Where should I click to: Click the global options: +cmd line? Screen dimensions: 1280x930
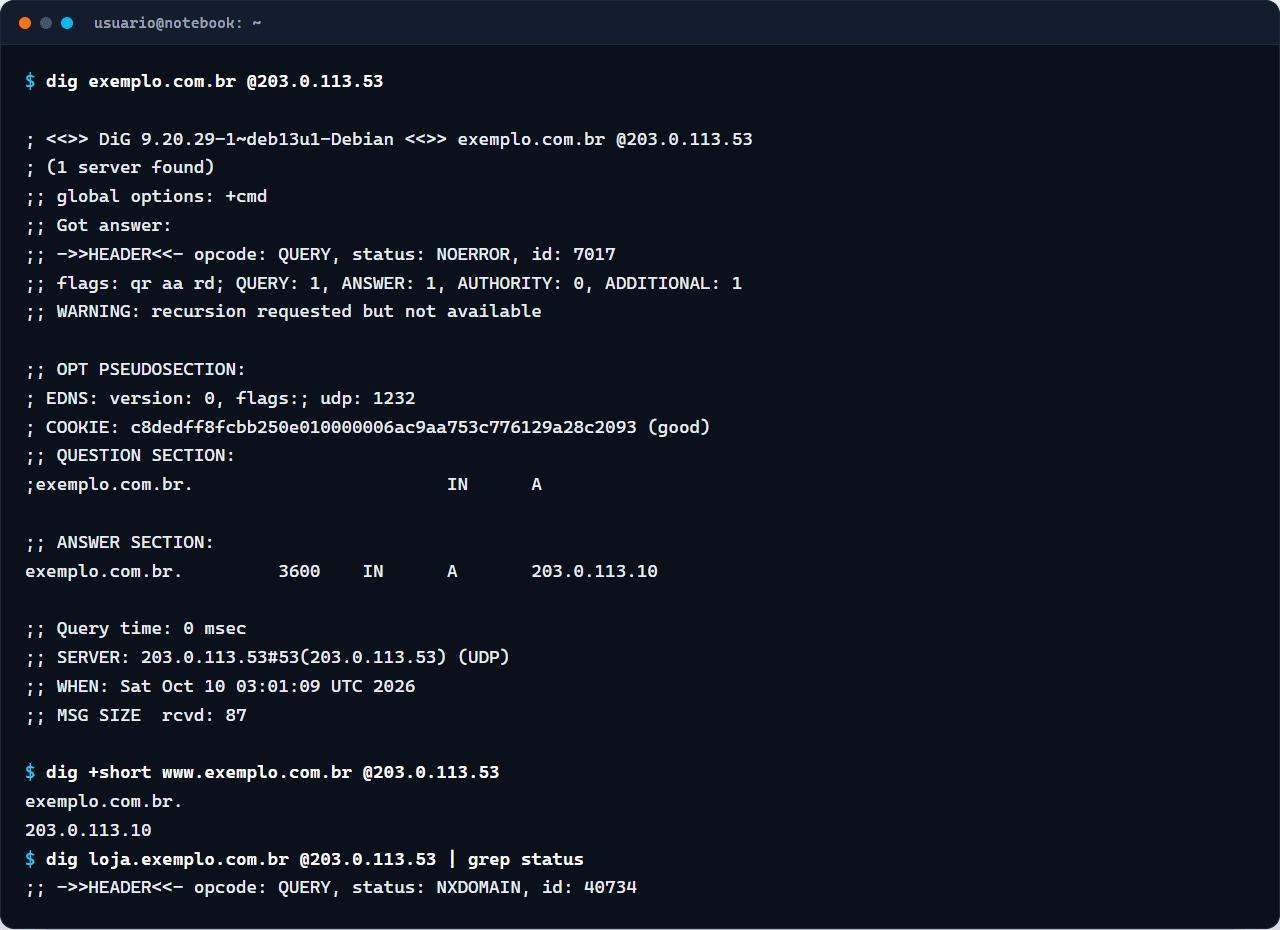146,196
